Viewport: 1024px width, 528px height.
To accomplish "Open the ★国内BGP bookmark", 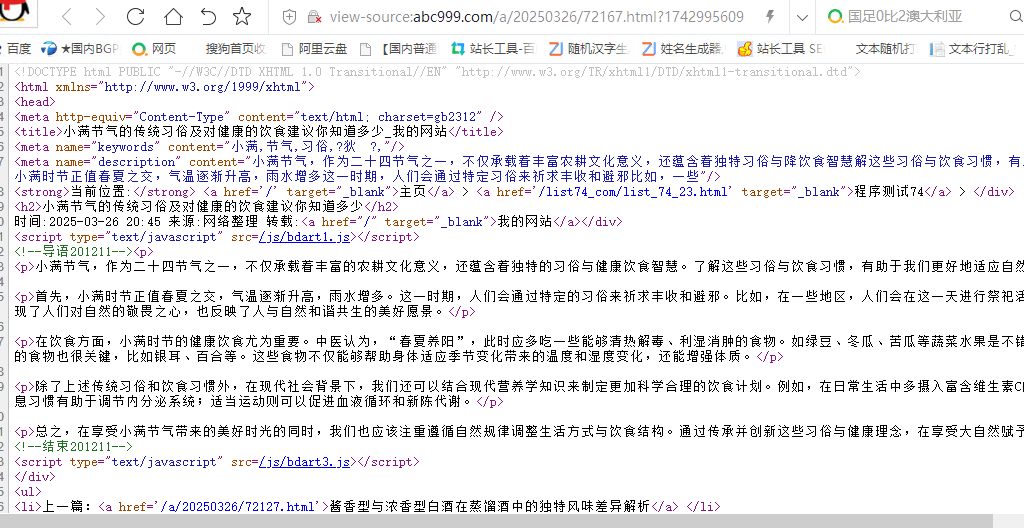I will (80, 48).
